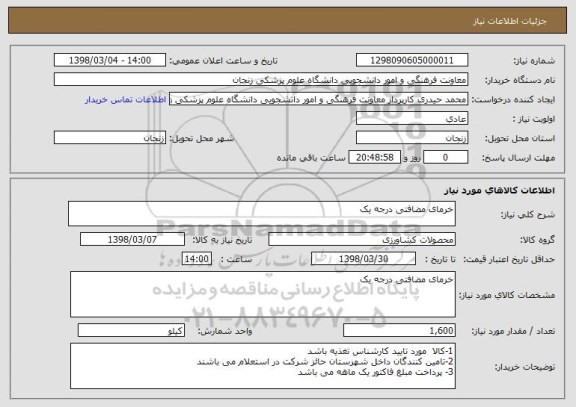
Task: Click the label شماره نیاز
Action: pyautogui.click(x=534, y=61)
